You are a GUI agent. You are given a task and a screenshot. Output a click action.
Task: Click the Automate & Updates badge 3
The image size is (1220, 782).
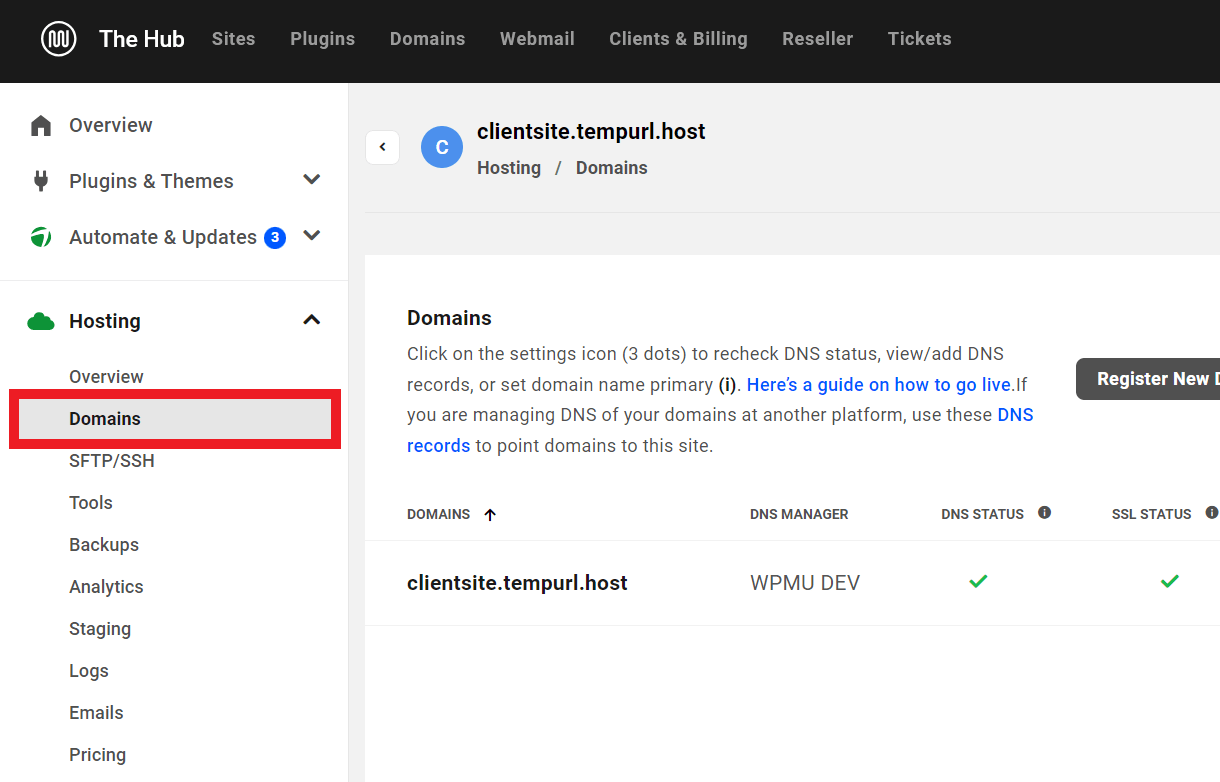[x=275, y=238]
